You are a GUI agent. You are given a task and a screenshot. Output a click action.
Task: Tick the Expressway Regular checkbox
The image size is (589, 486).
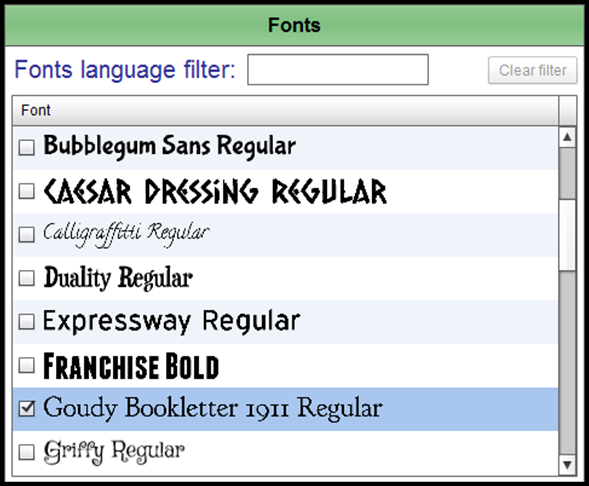tap(27, 322)
